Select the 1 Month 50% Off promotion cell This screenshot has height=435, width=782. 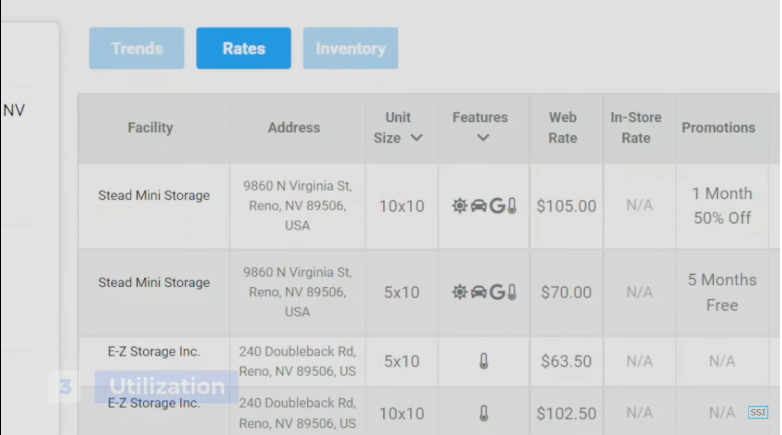tap(722, 206)
